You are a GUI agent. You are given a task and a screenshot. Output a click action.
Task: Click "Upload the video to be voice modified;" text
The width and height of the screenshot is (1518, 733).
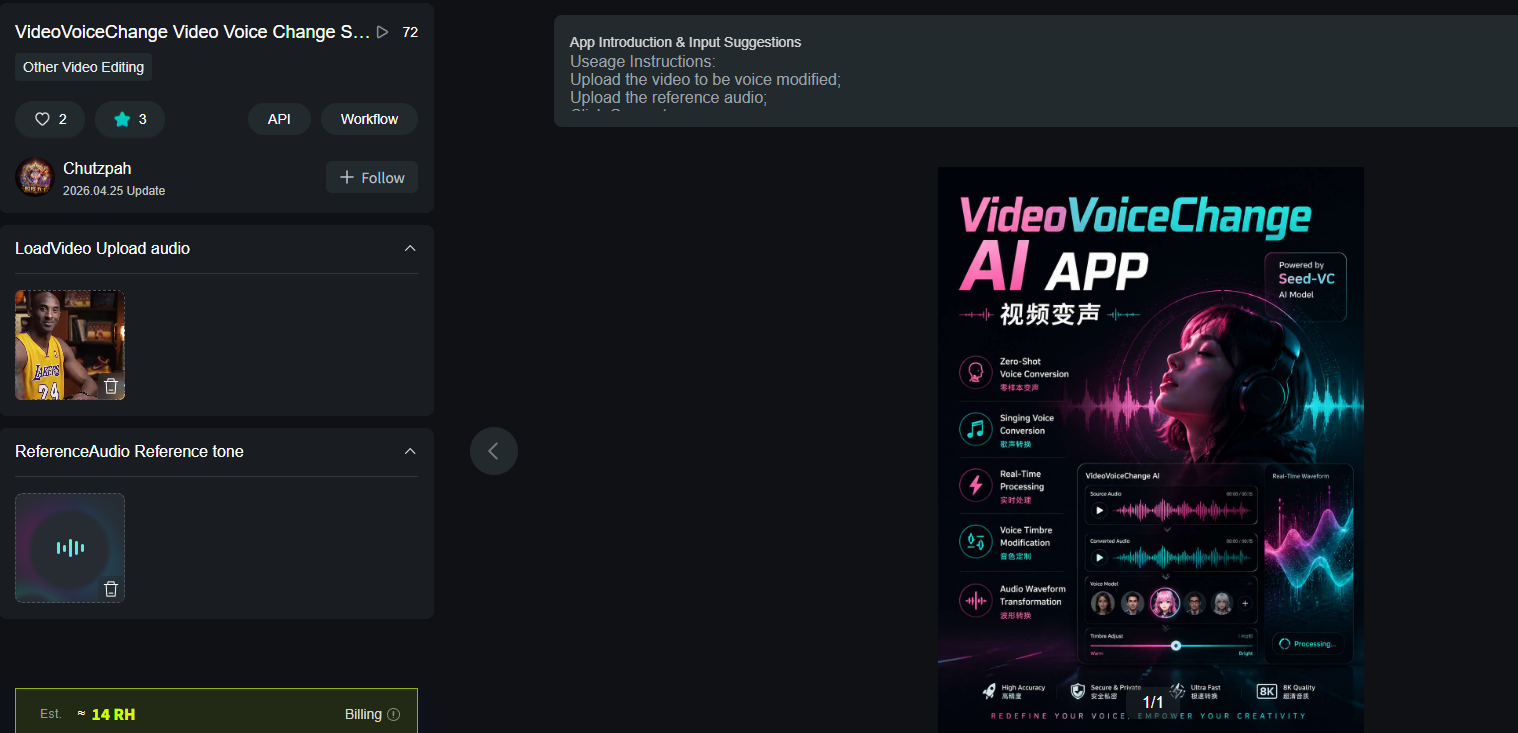(705, 80)
